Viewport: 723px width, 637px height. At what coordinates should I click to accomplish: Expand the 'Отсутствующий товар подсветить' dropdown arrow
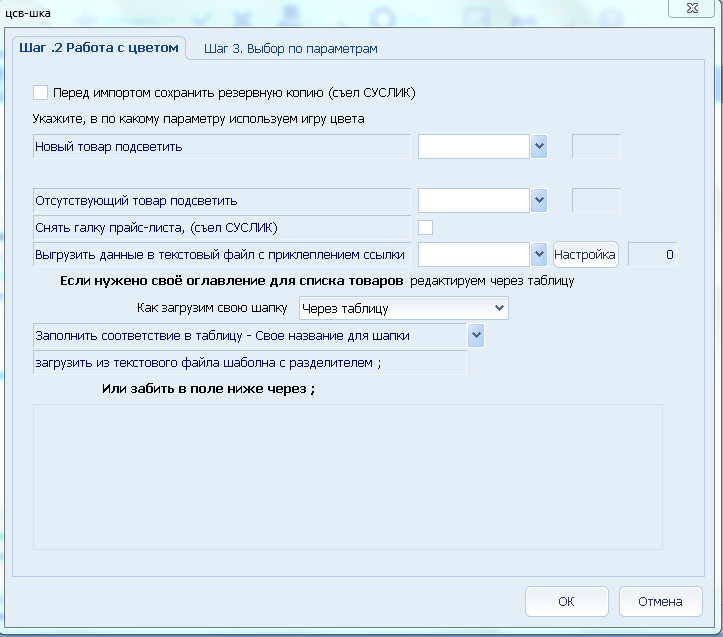(540, 201)
